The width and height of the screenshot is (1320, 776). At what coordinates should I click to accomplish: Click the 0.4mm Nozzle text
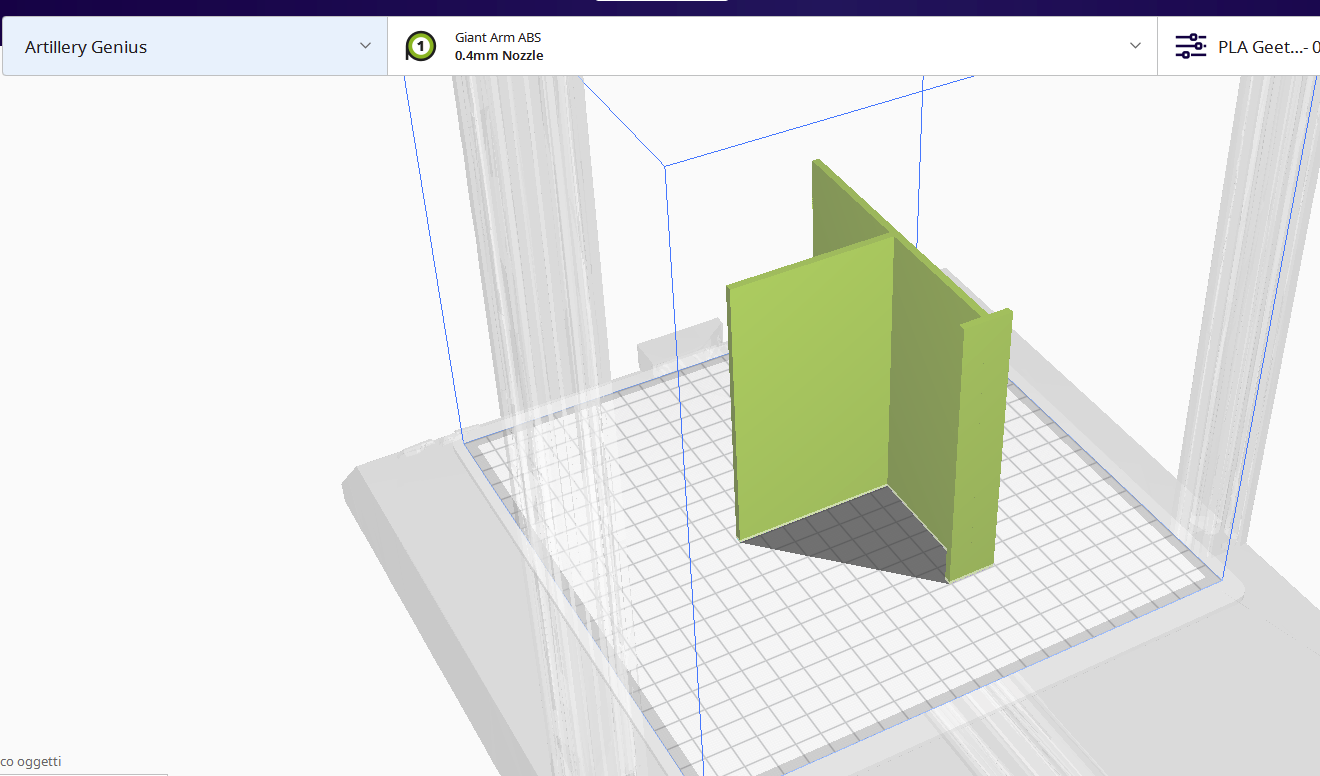click(x=499, y=56)
